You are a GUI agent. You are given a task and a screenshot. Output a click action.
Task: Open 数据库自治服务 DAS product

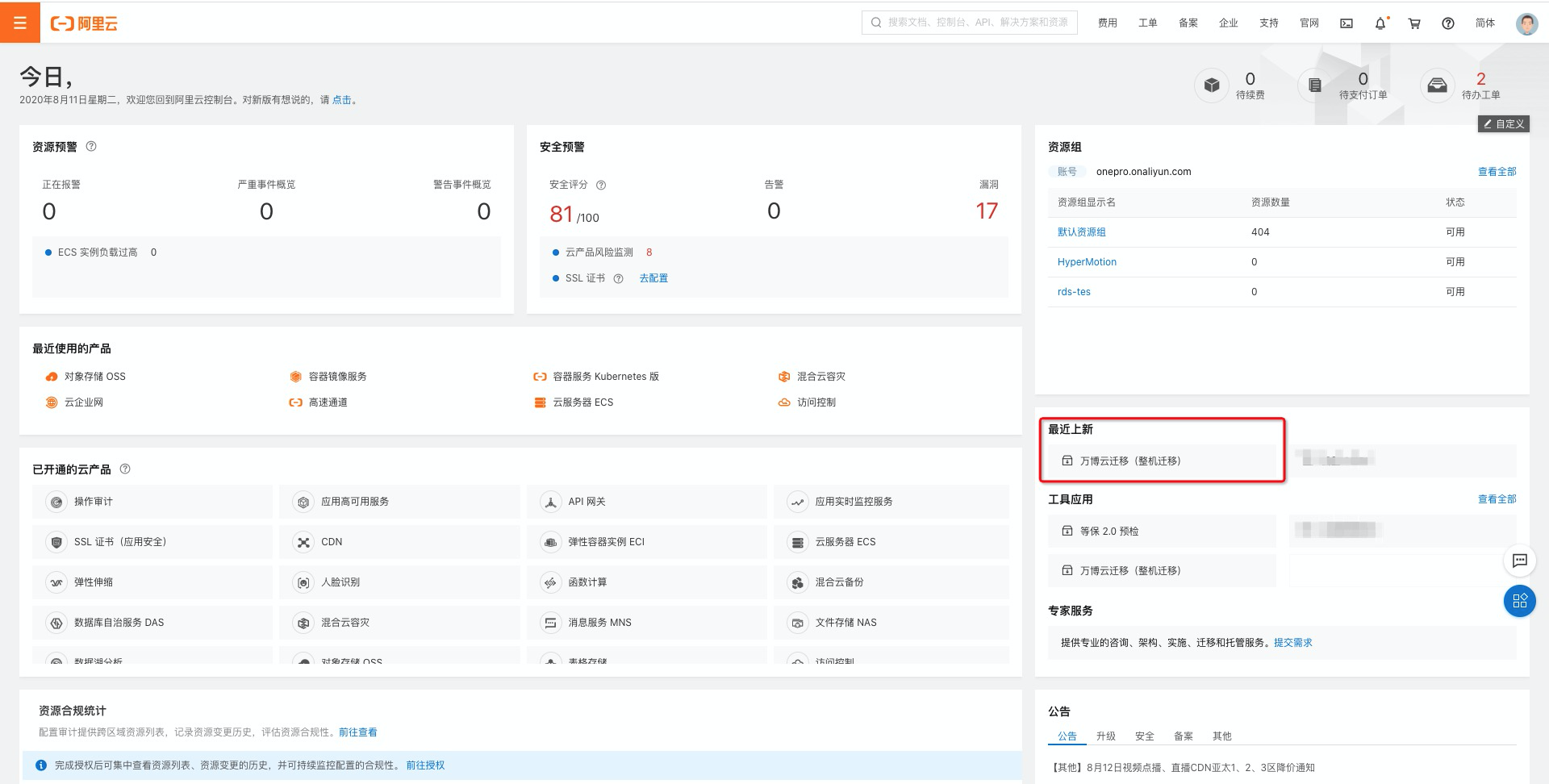click(x=152, y=623)
